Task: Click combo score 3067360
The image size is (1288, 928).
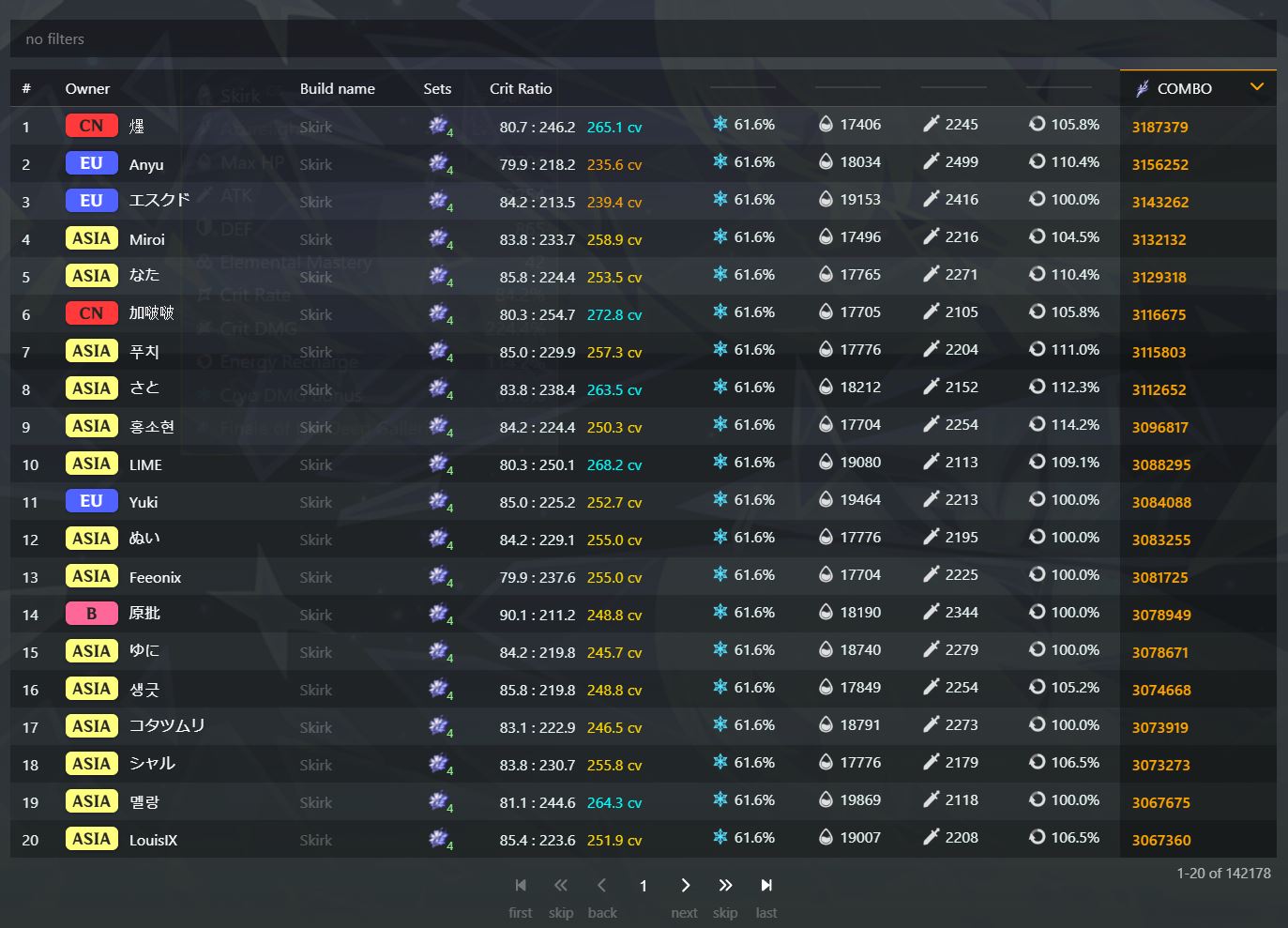Action: [x=1161, y=840]
